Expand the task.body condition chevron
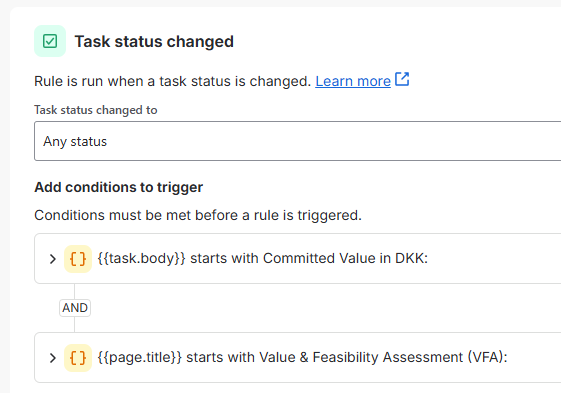Image resolution: width=561 pixels, height=393 pixels. click(53, 259)
